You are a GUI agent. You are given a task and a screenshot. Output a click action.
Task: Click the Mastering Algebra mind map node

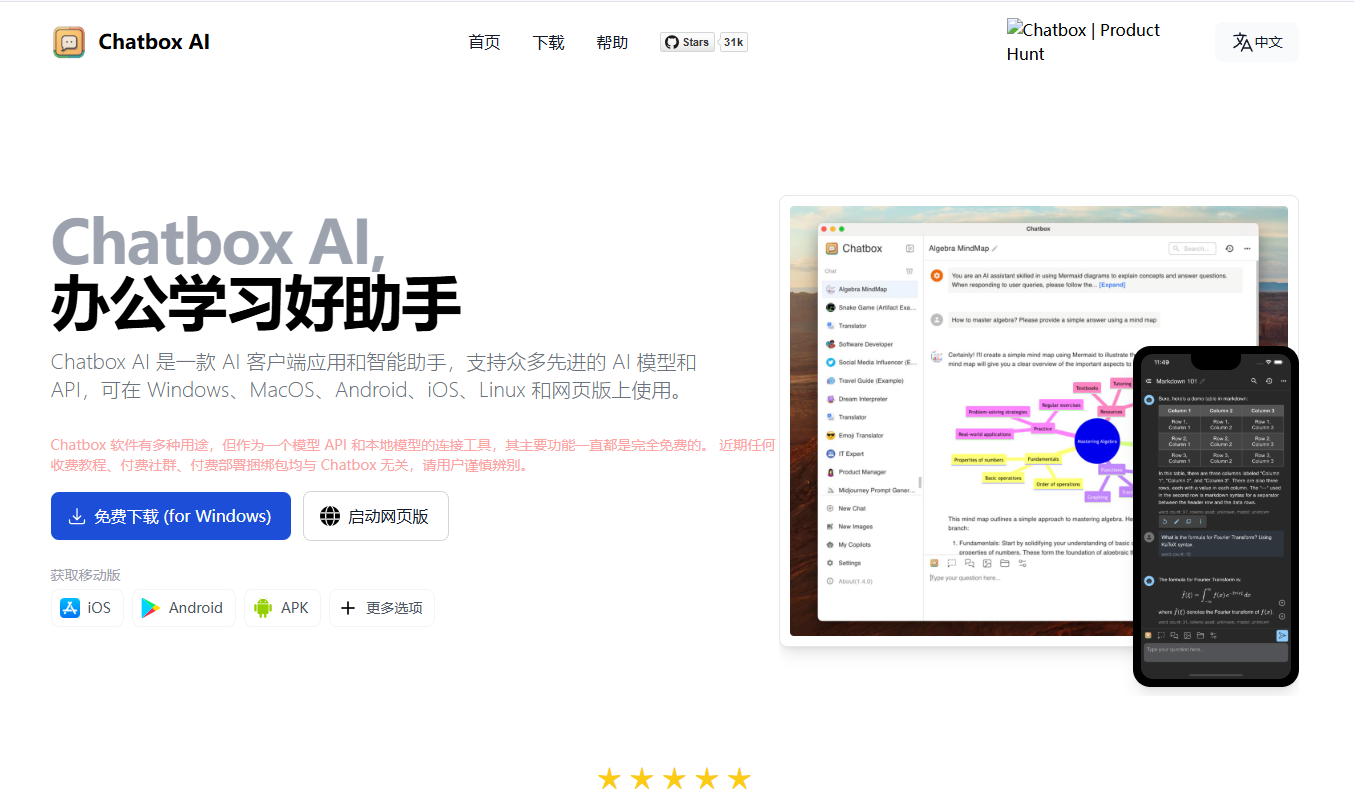(x=1097, y=441)
